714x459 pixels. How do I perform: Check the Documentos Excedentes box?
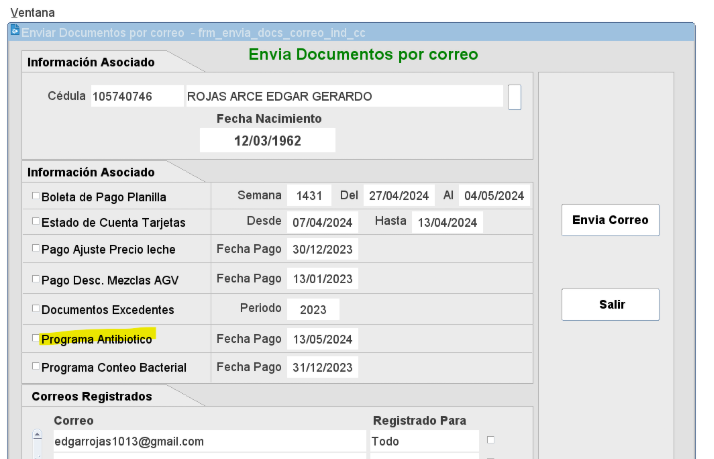click(x=36, y=310)
